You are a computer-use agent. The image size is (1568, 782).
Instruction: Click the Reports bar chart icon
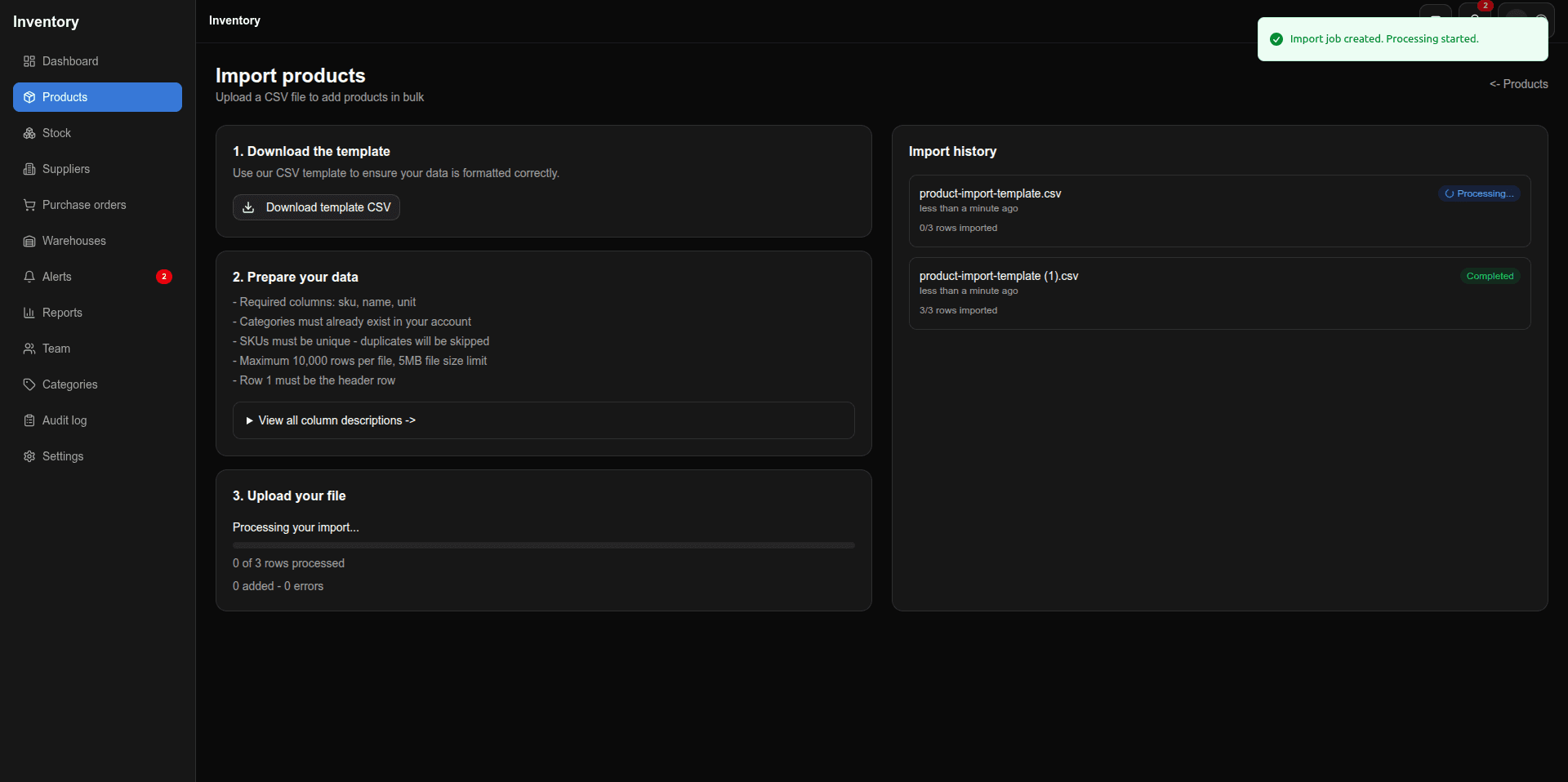pos(29,313)
